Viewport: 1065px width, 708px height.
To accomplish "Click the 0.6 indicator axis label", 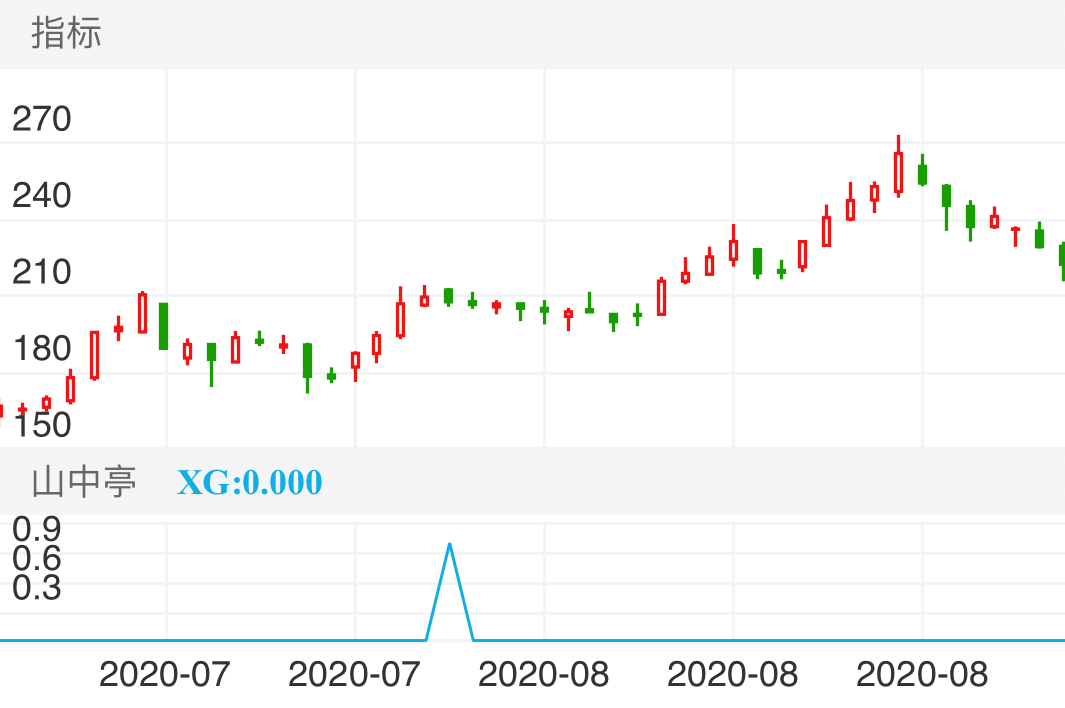I will click(x=37, y=559).
